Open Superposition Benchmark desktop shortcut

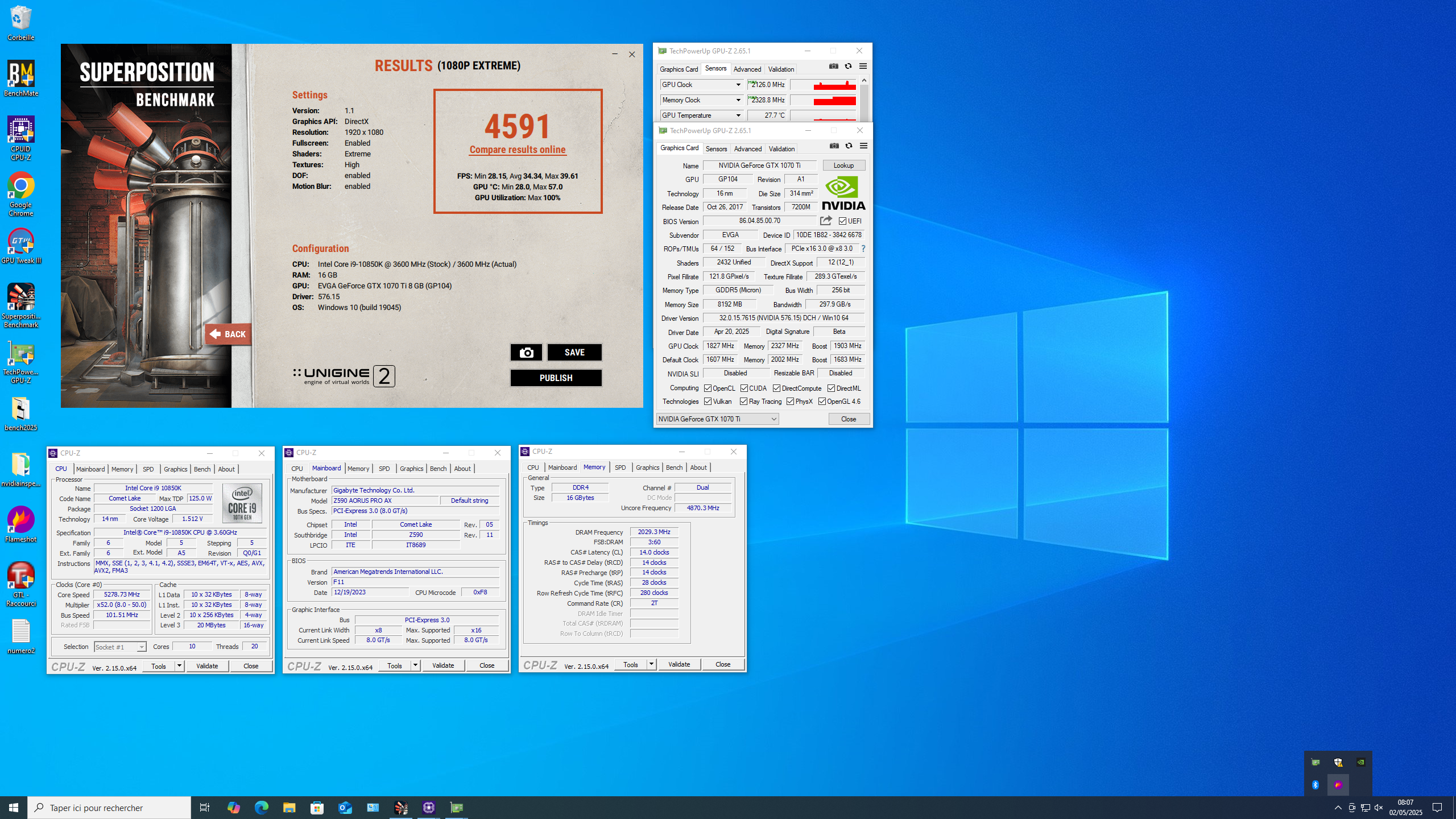(x=21, y=306)
